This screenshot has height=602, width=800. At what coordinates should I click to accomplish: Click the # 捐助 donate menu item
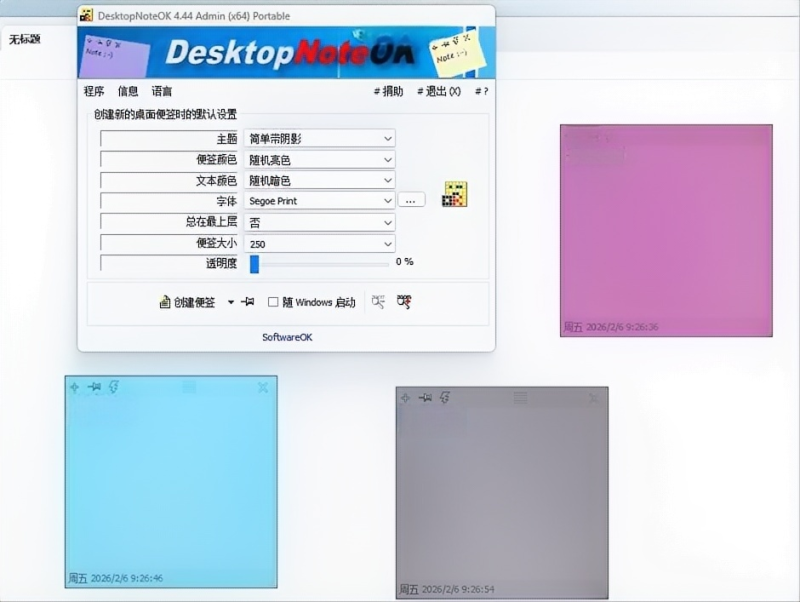388,91
